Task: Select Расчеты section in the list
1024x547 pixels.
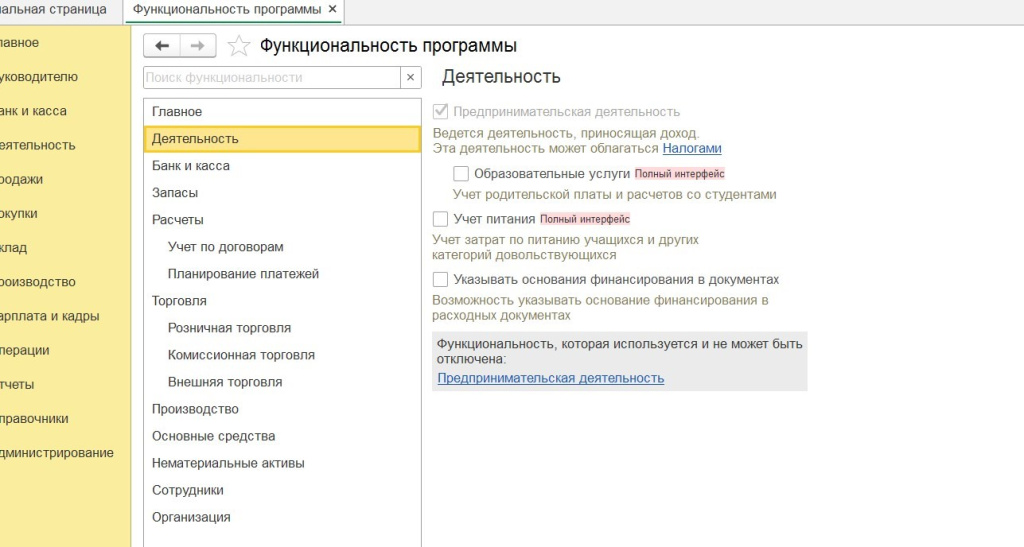Action: coord(178,220)
